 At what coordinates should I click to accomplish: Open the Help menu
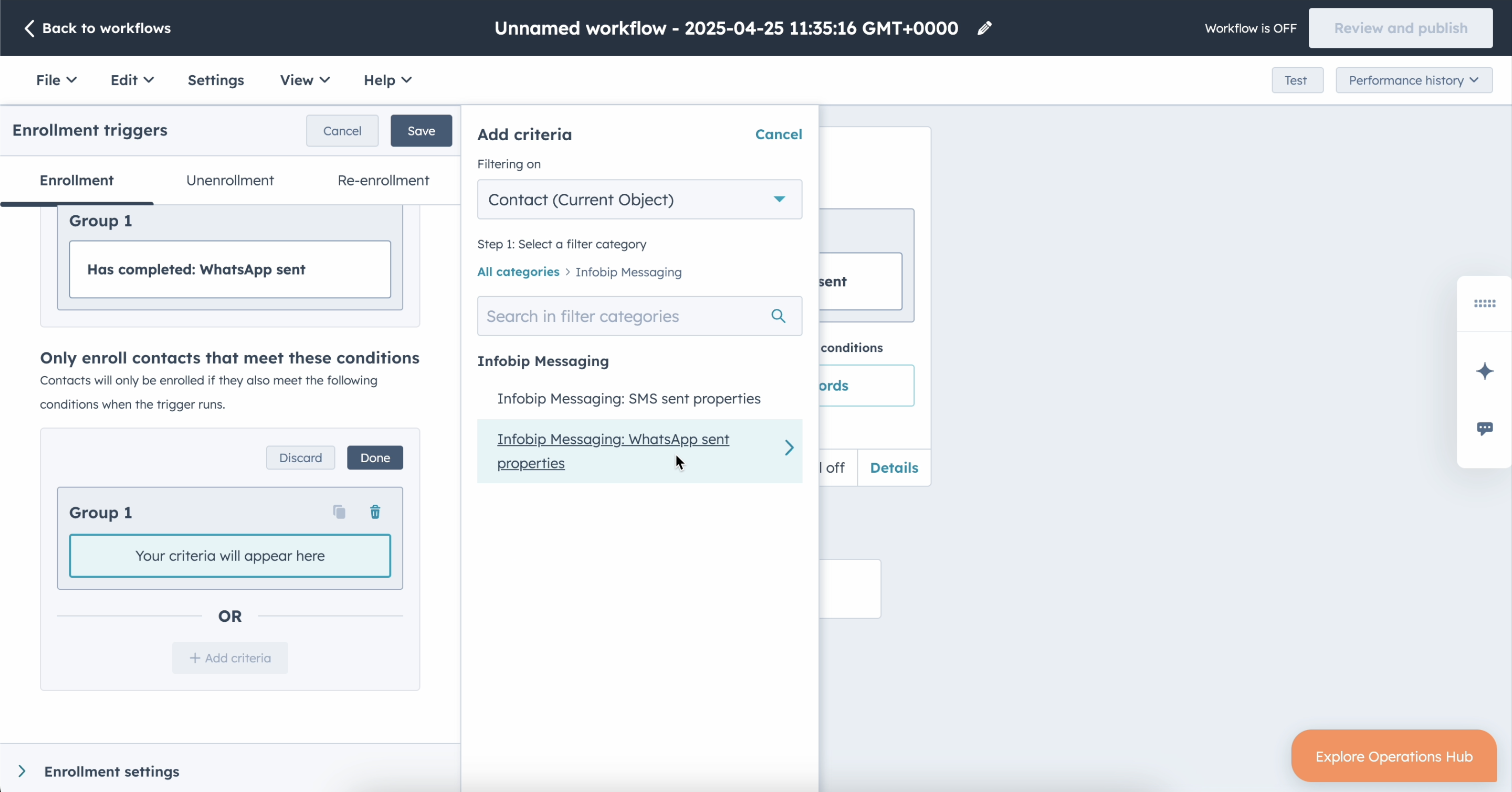pyautogui.click(x=387, y=80)
